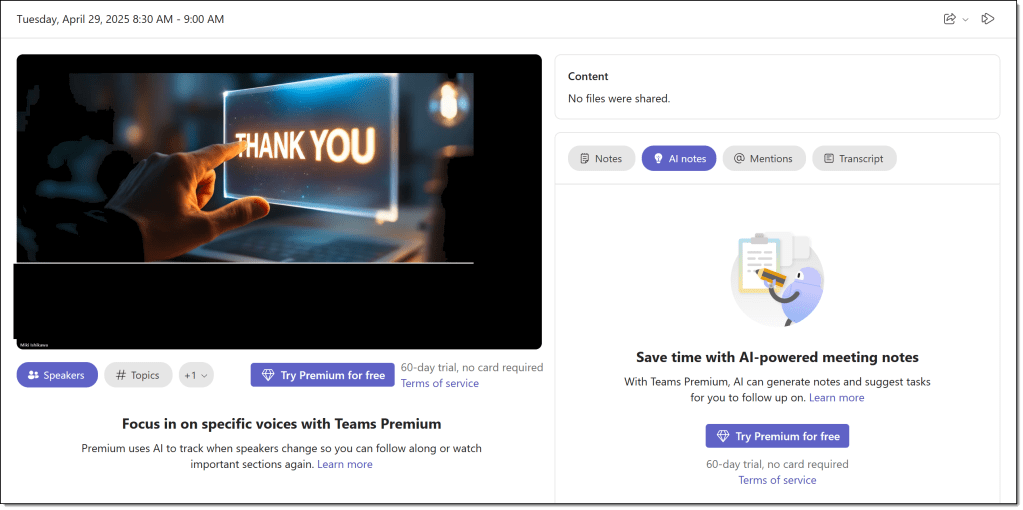1023x510 pixels.
Task: Open Terms of service link beside video
Action: 439,383
